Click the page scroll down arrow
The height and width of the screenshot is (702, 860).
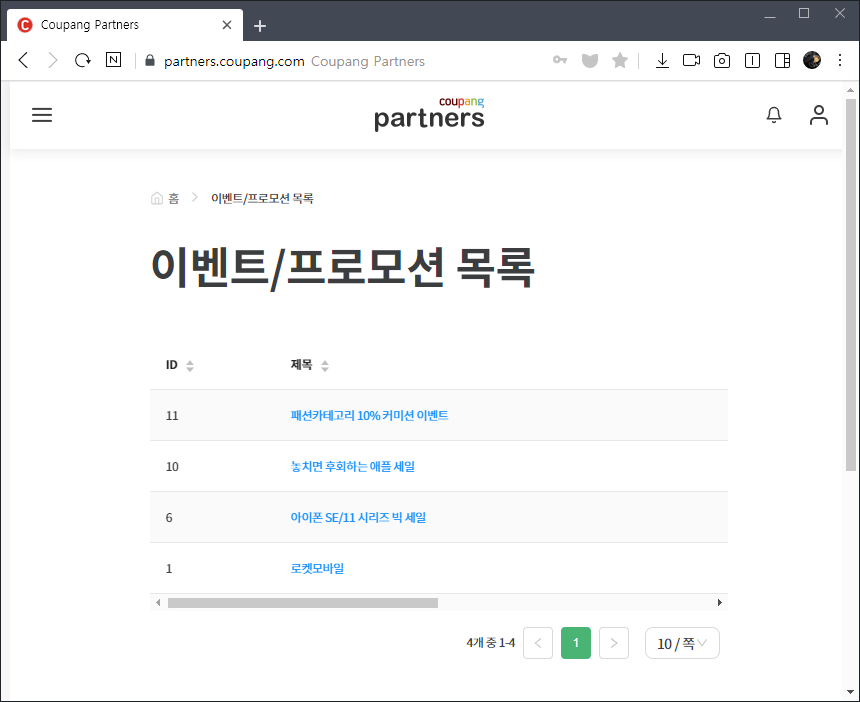(851, 692)
